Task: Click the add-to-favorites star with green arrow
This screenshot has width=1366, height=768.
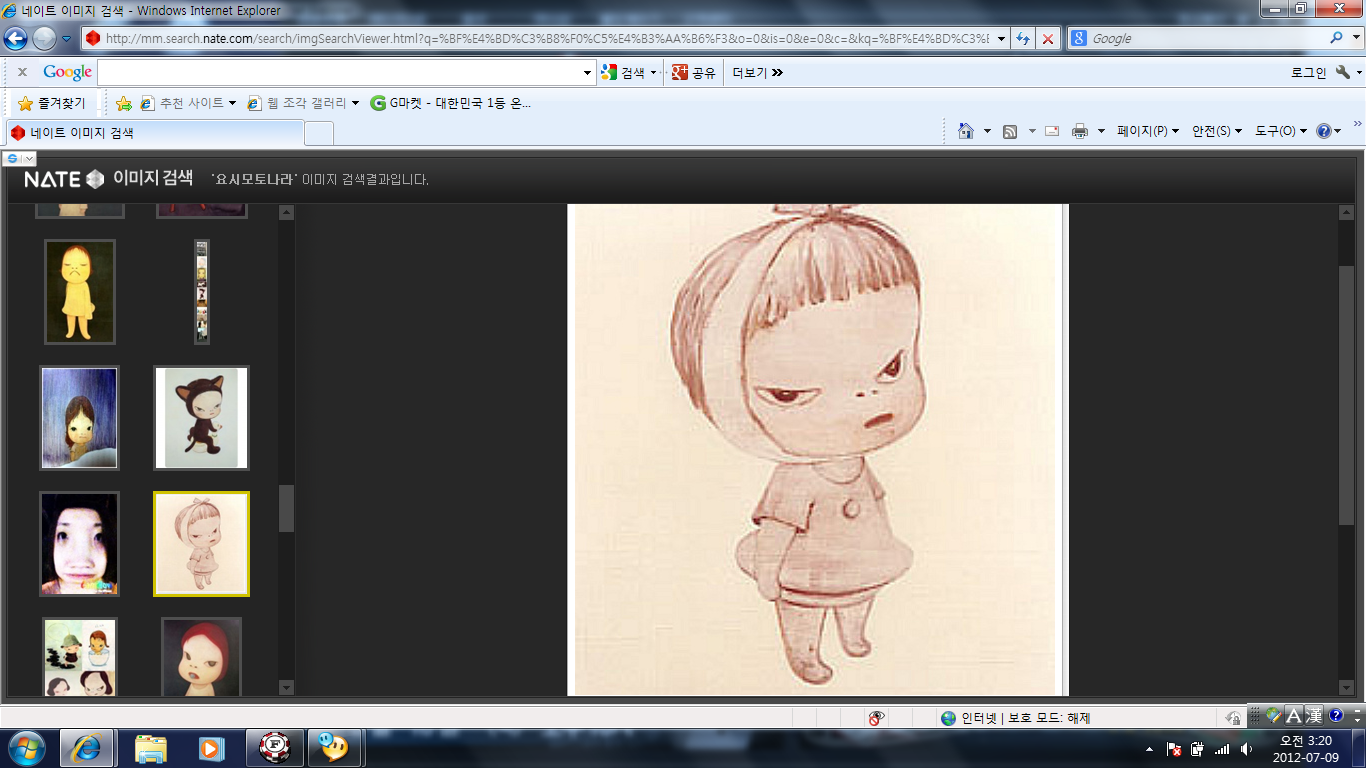Action: coord(124,103)
